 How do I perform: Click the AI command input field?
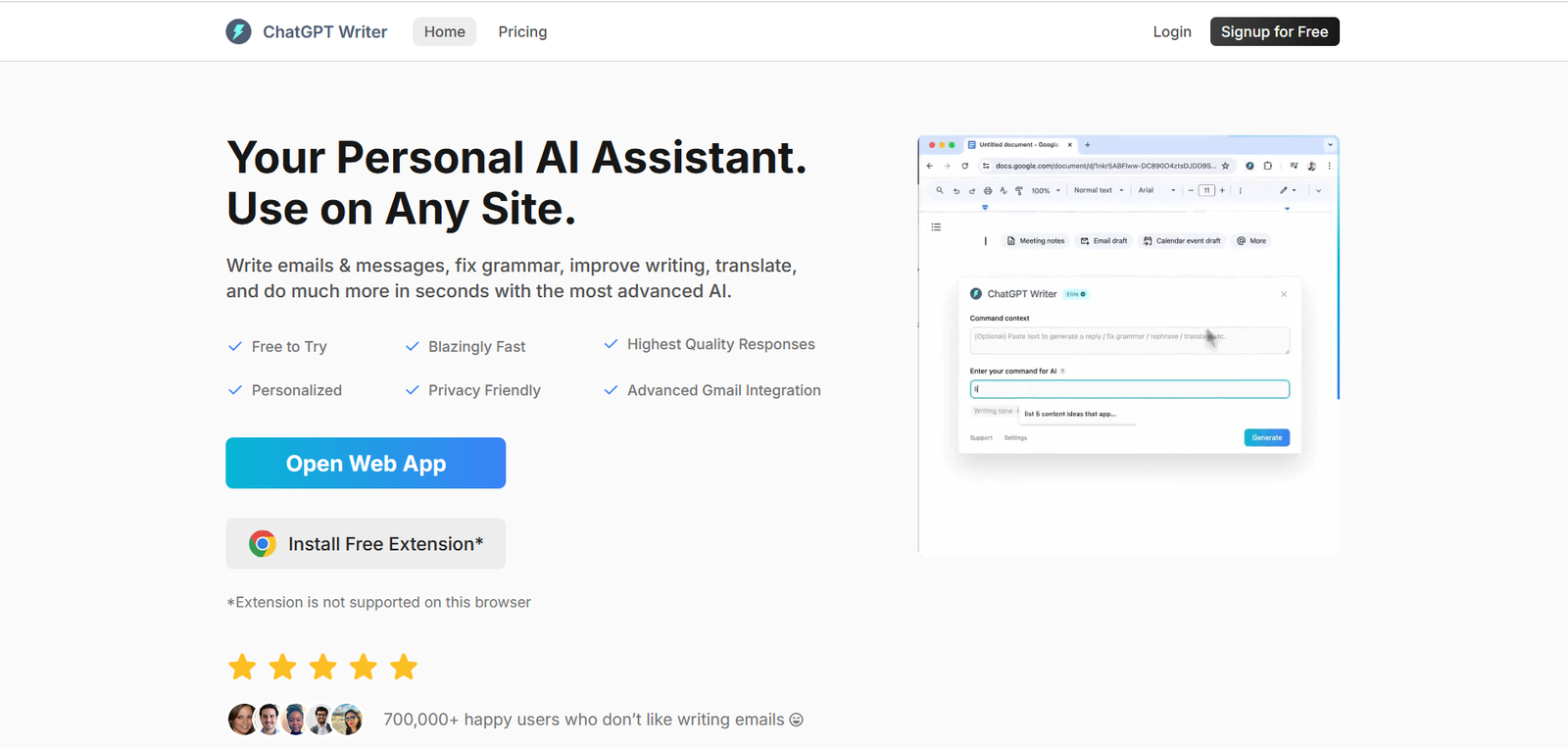[1129, 389]
